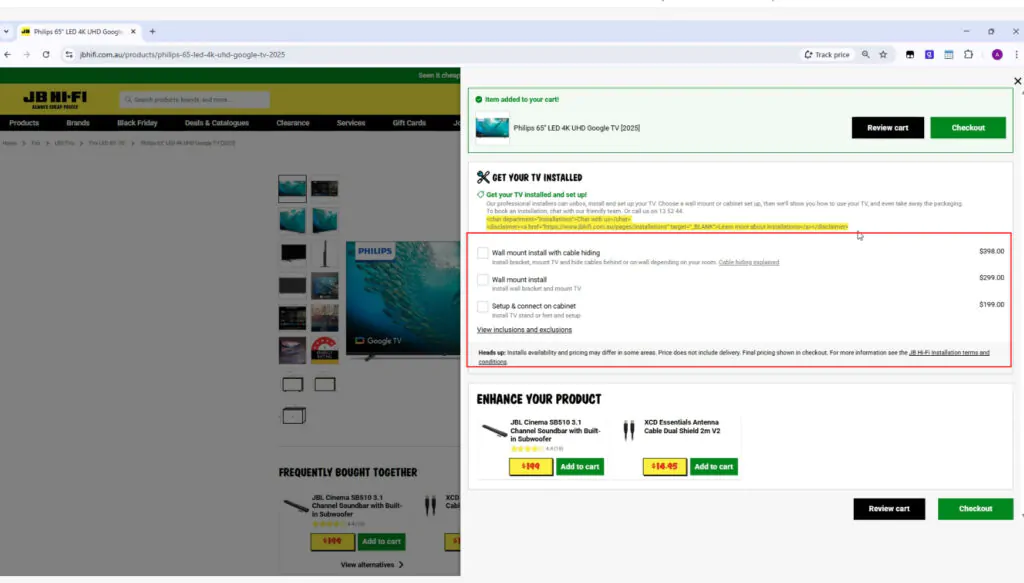This screenshot has height=583, width=1024.
Task: Close the cart side panel with X
Action: pyautogui.click(x=1017, y=81)
